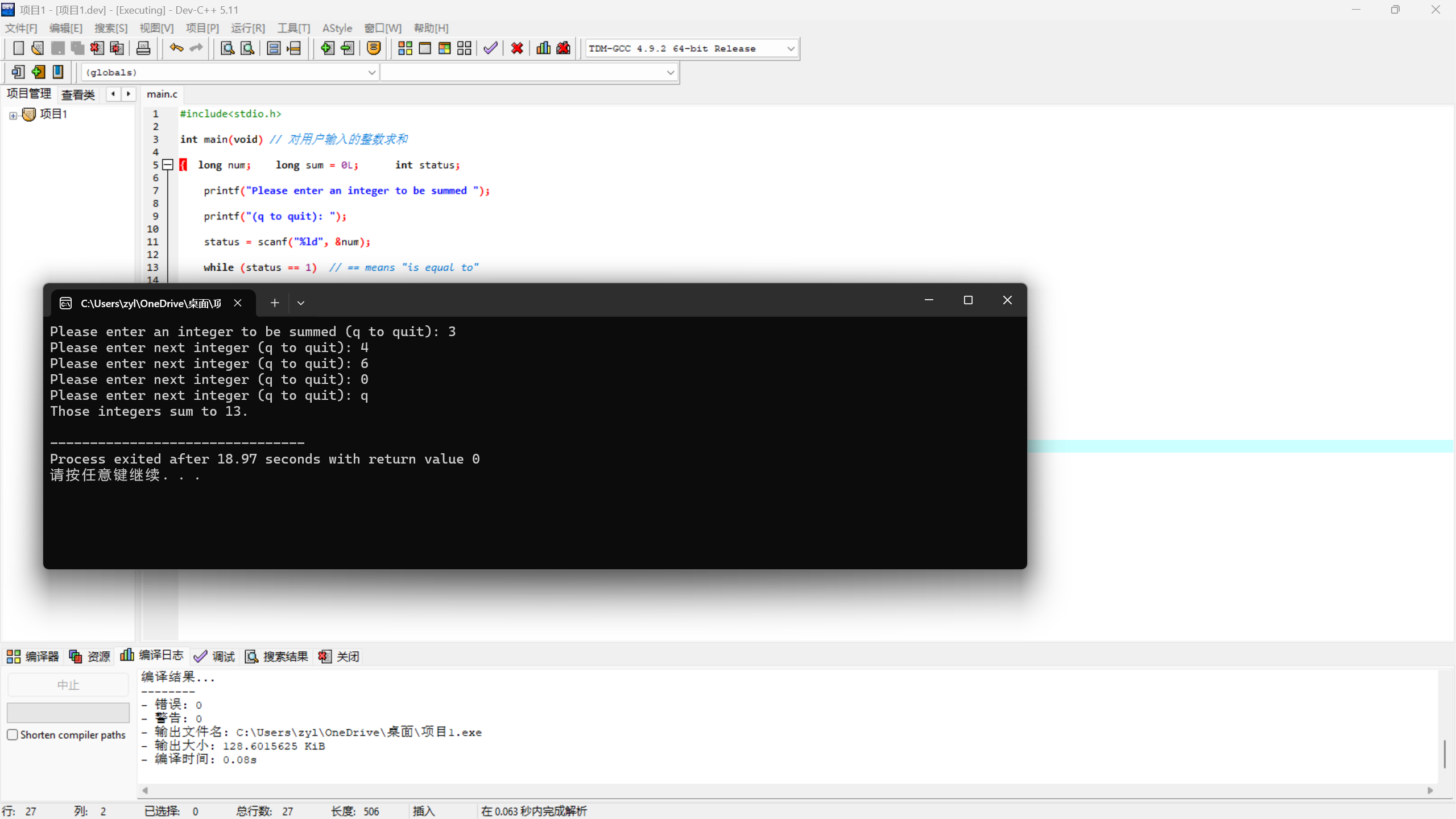Enable Shorten compiler paths checkbox
This screenshot has width=1456, height=819.
(13, 734)
